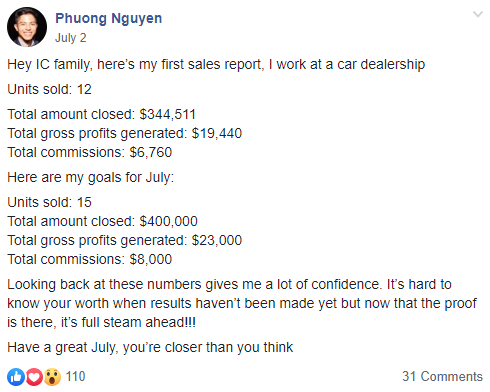
Task: Click 'Here are my goals for July' text
Action: tap(91, 178)
